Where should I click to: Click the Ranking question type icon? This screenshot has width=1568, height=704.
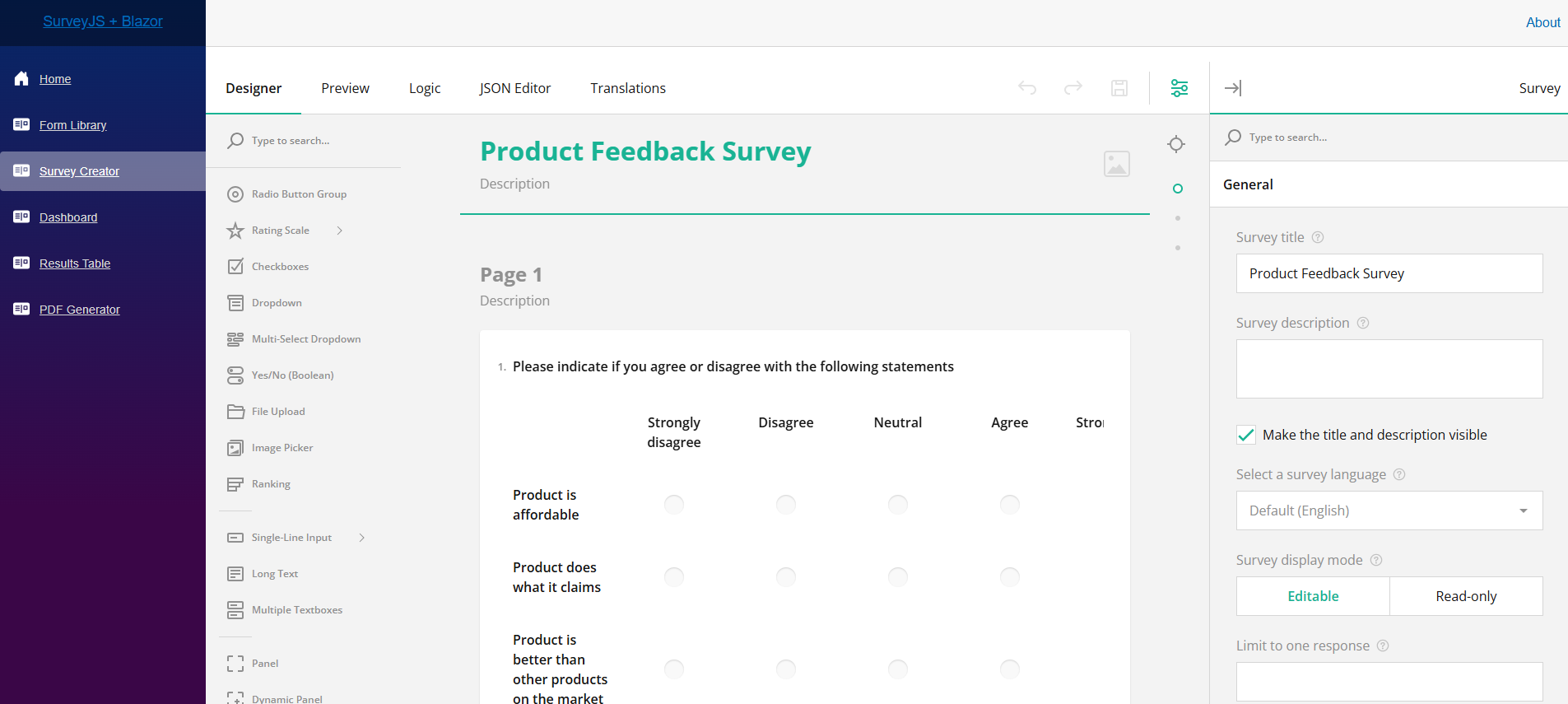point(235,483)
